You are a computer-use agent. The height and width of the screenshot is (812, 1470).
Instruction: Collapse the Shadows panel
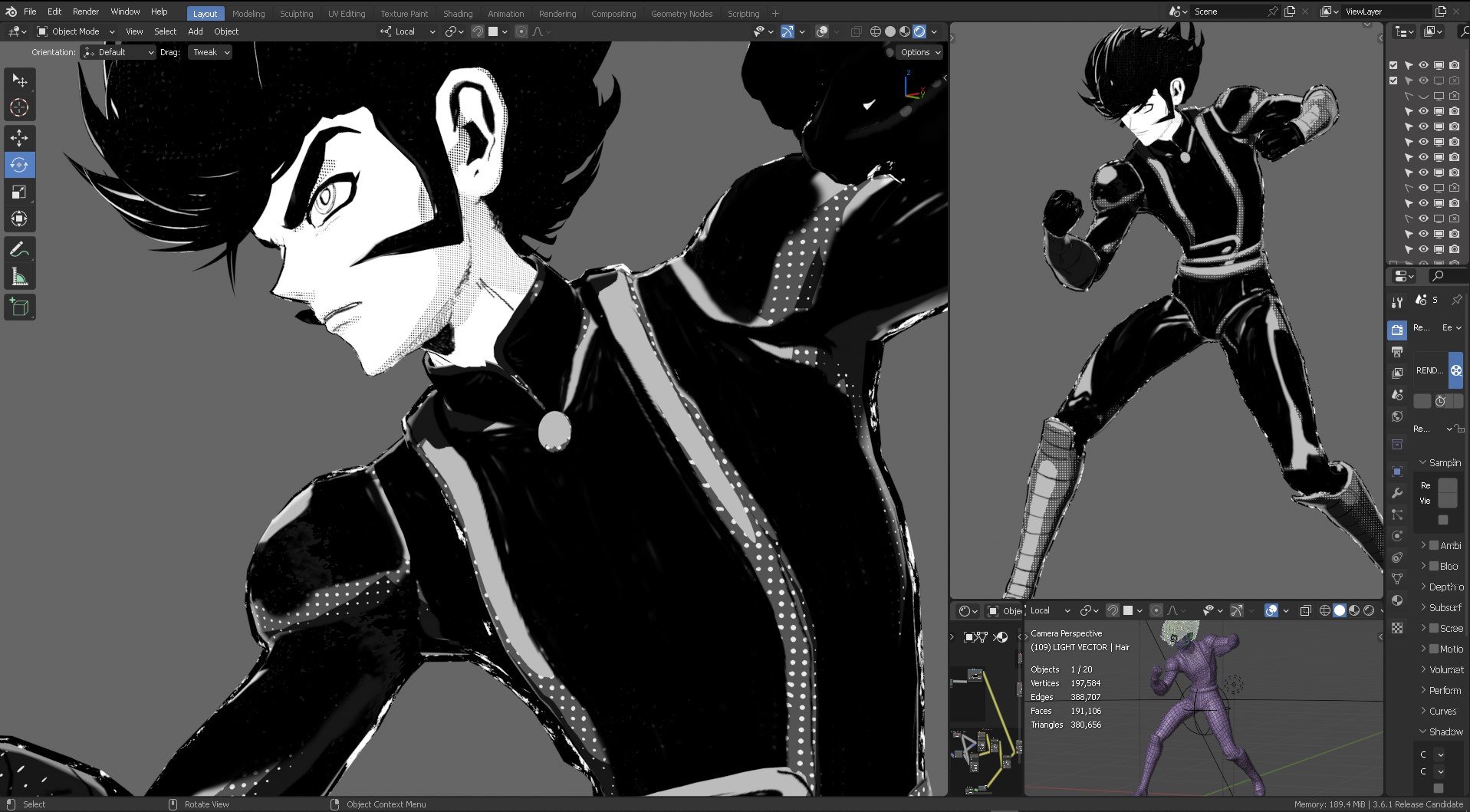(x=1442, y=731)
